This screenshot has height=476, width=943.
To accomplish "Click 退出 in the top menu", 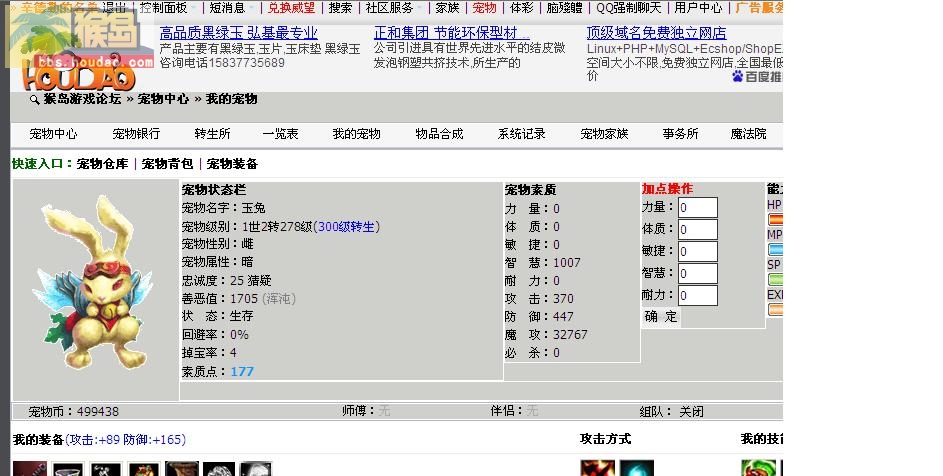I will point(114,8).
